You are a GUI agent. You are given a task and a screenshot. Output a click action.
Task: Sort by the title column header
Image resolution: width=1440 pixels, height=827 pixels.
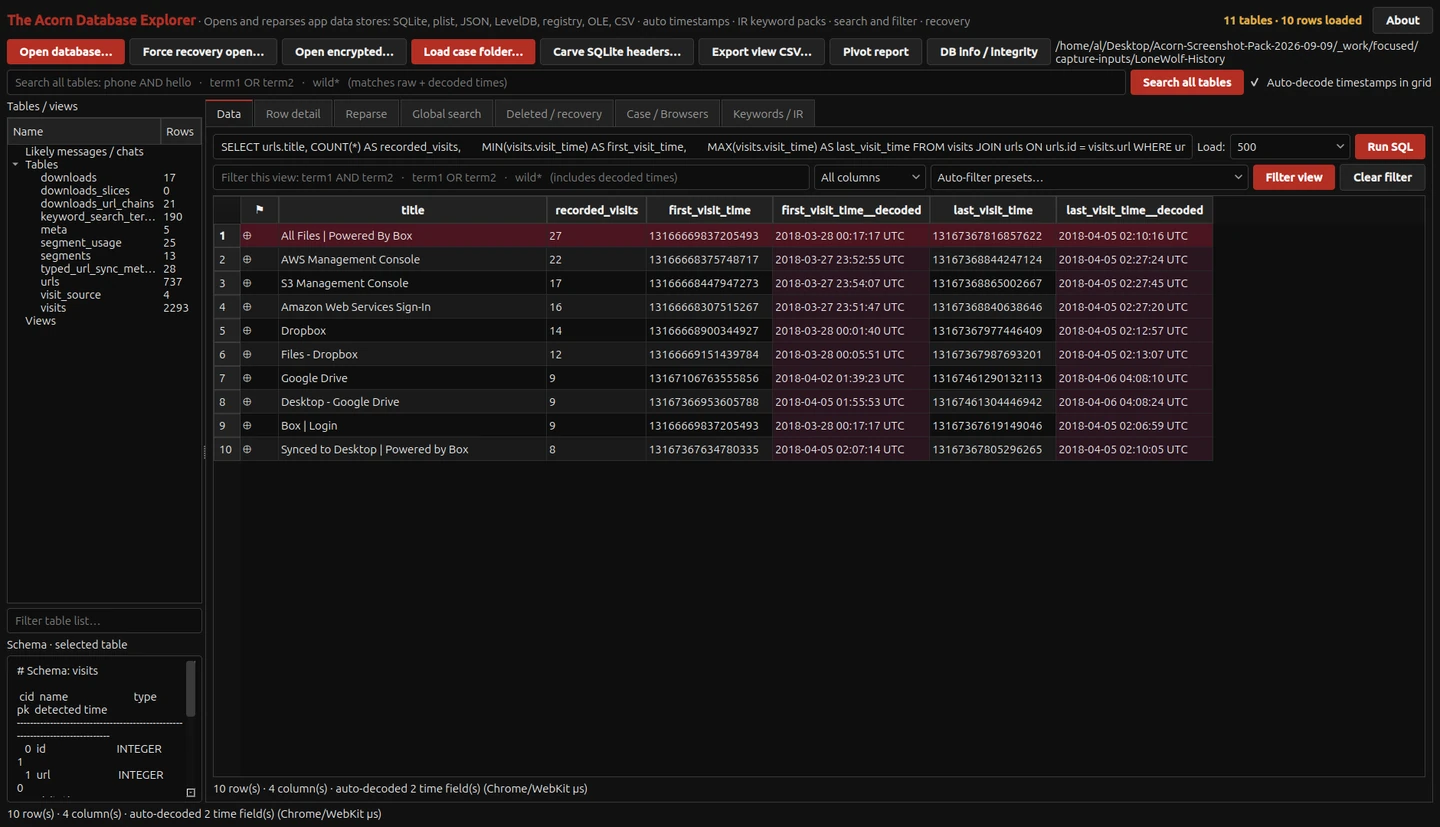(412, 210)
